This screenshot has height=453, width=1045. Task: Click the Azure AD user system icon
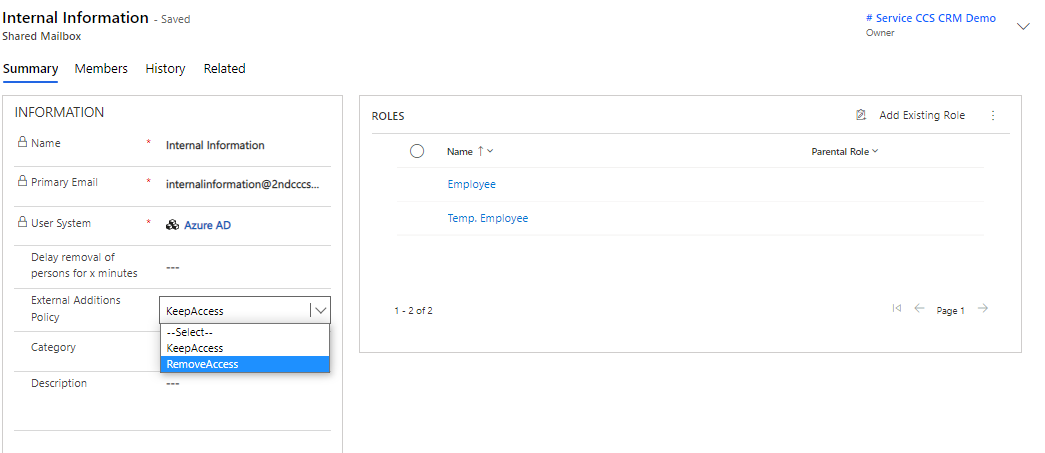[172, 225]
